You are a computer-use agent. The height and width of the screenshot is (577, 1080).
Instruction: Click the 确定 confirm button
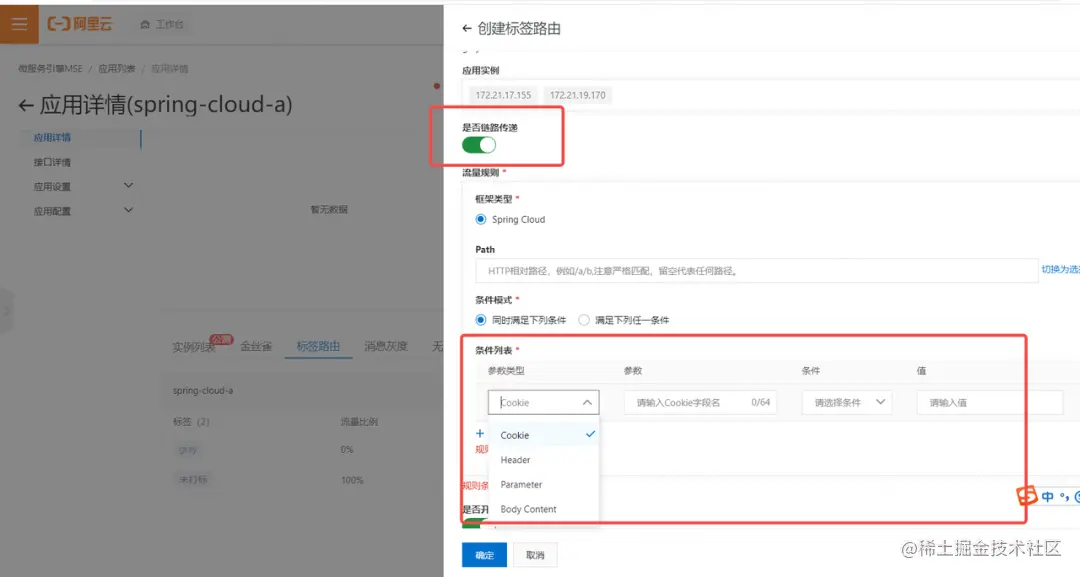point(484,555)
